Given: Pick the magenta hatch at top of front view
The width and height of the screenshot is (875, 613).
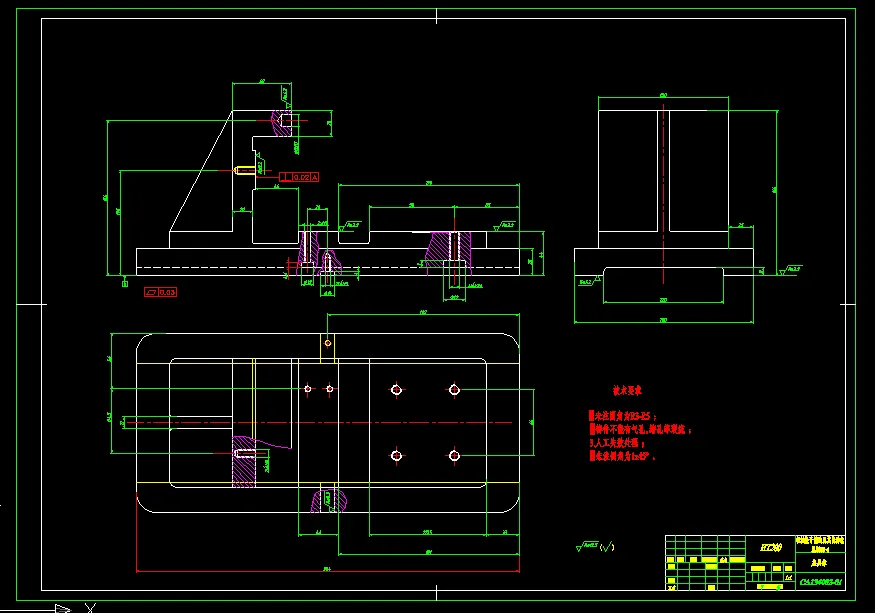Looking at the screenshot, I should click(281, 123).
